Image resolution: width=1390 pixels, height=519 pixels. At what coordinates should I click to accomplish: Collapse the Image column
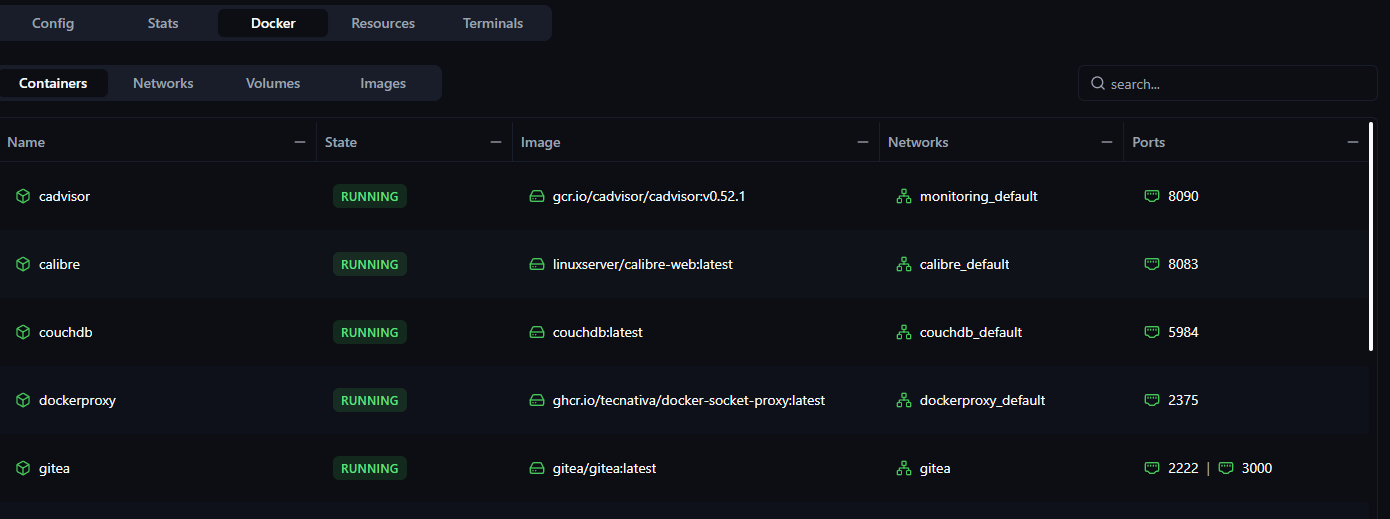pos(863,143)
